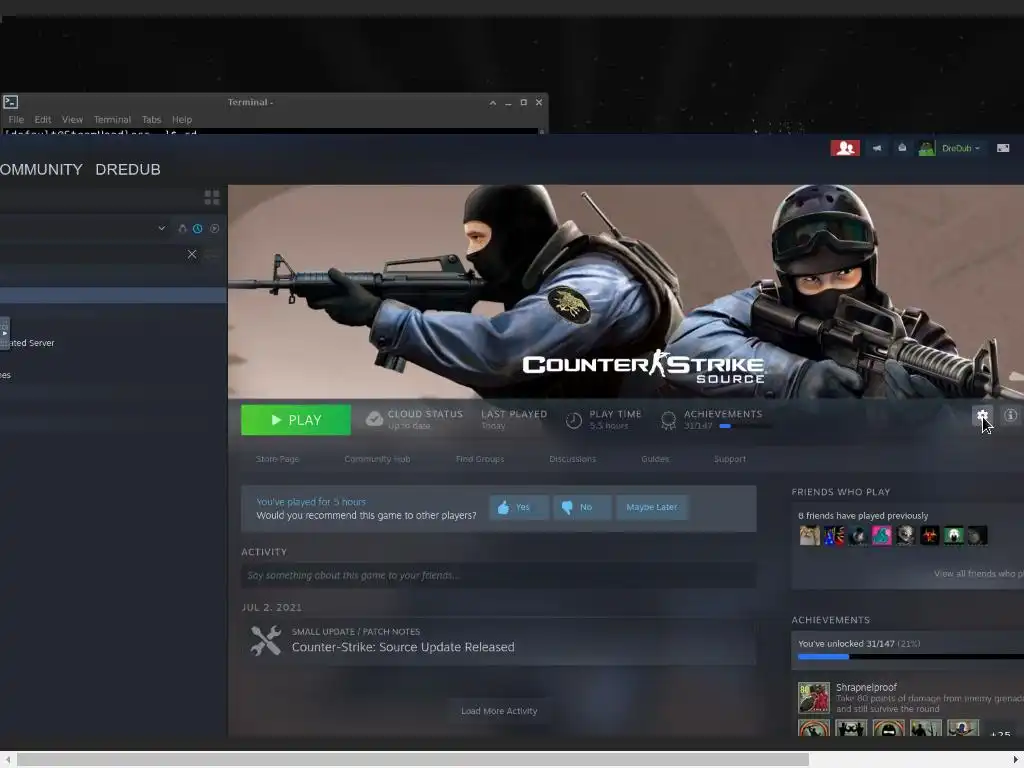Click the green friend avatar
1024x768 pixels.
pyautogui.click(x=953, y=536)
